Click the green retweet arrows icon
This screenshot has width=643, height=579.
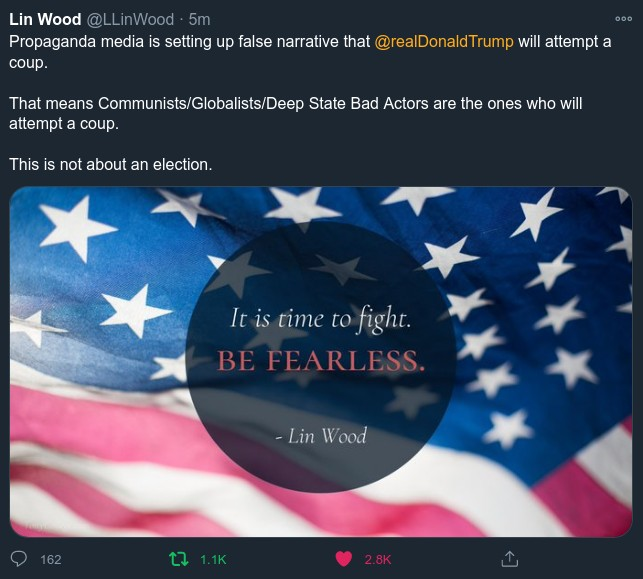pyautogui.click(x=179, y=559)
